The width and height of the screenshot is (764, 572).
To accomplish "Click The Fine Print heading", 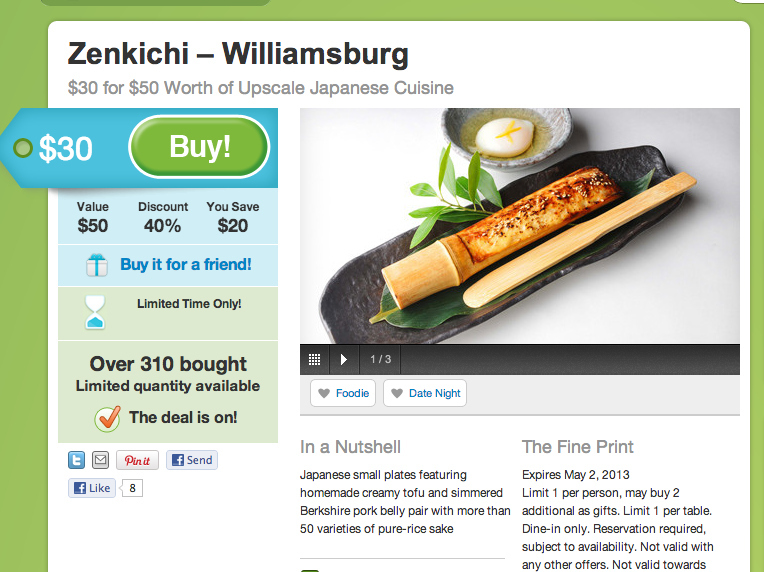I will point(577,447).
